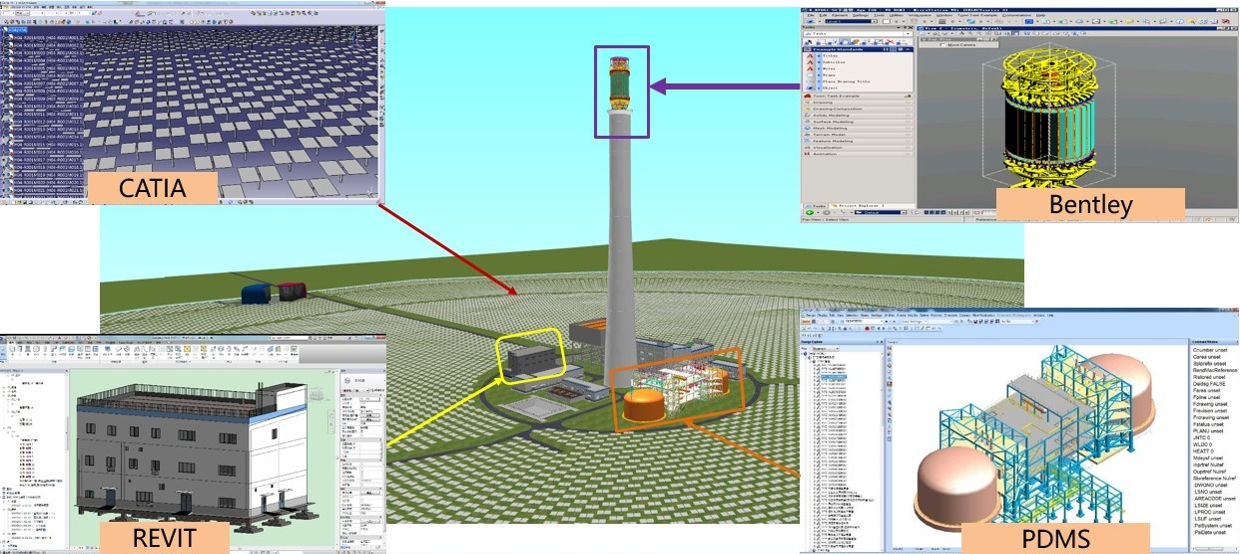The height and width of the screenshot is (554, 1240).
Task: Open Customization menu in Bentley
Action: point(1015,15)
